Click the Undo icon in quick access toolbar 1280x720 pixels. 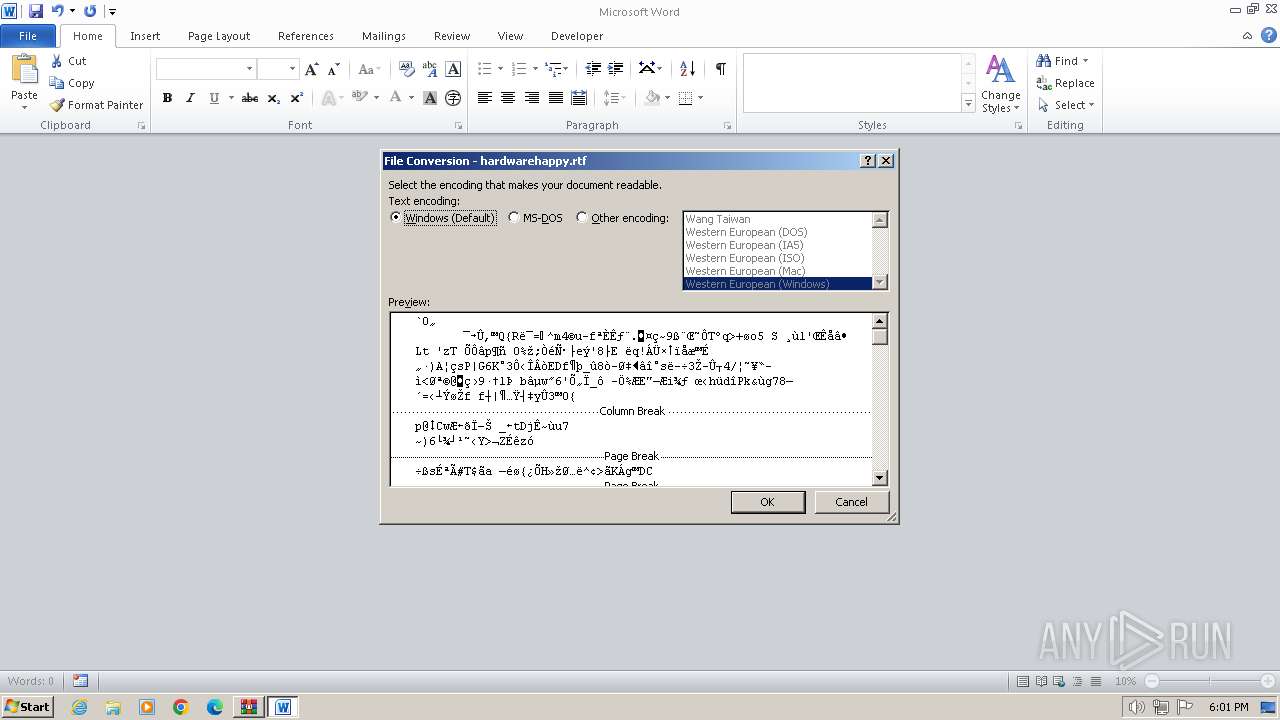click(57, 11)
